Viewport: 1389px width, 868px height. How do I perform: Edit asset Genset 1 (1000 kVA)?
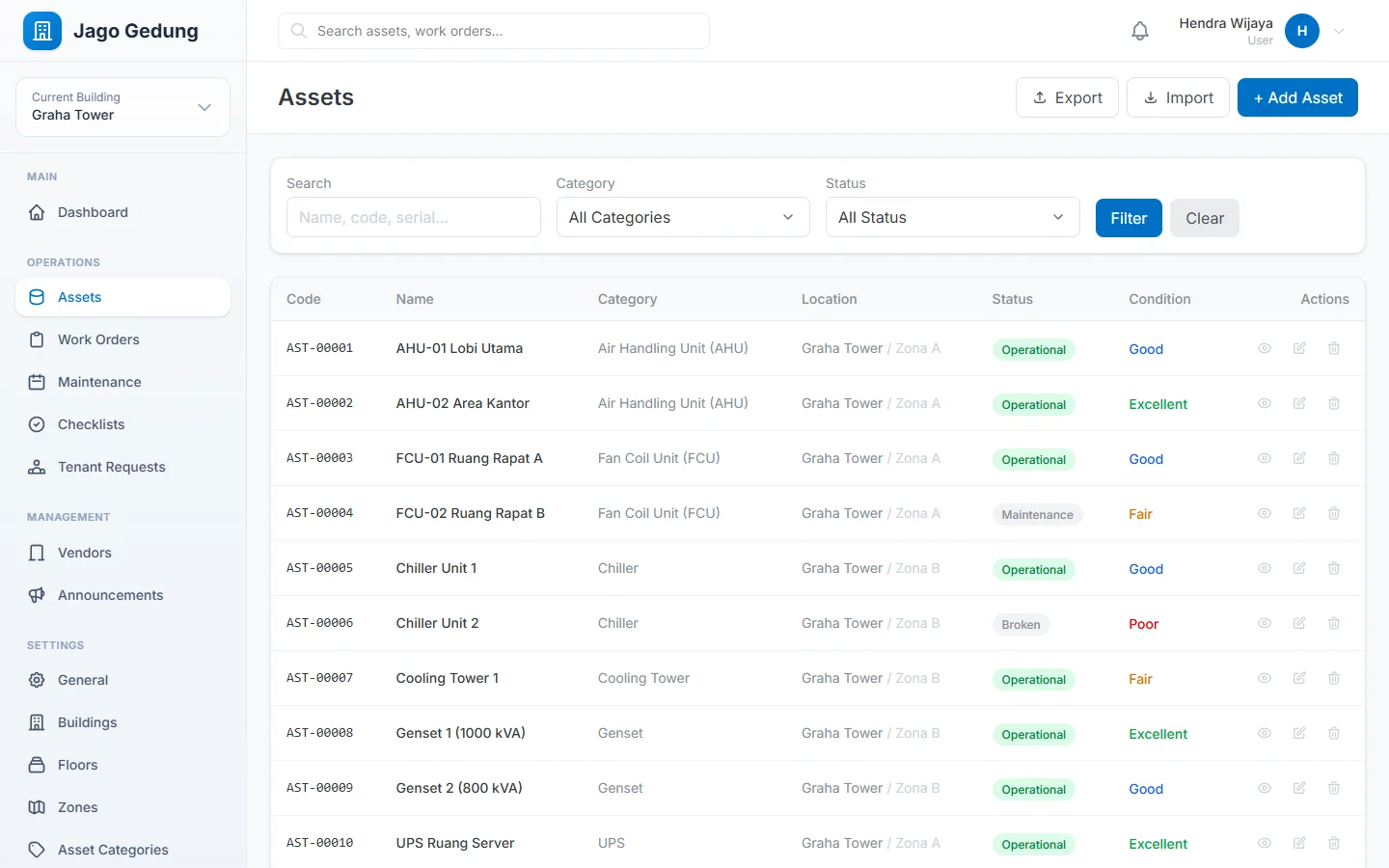click(1299, 733)
